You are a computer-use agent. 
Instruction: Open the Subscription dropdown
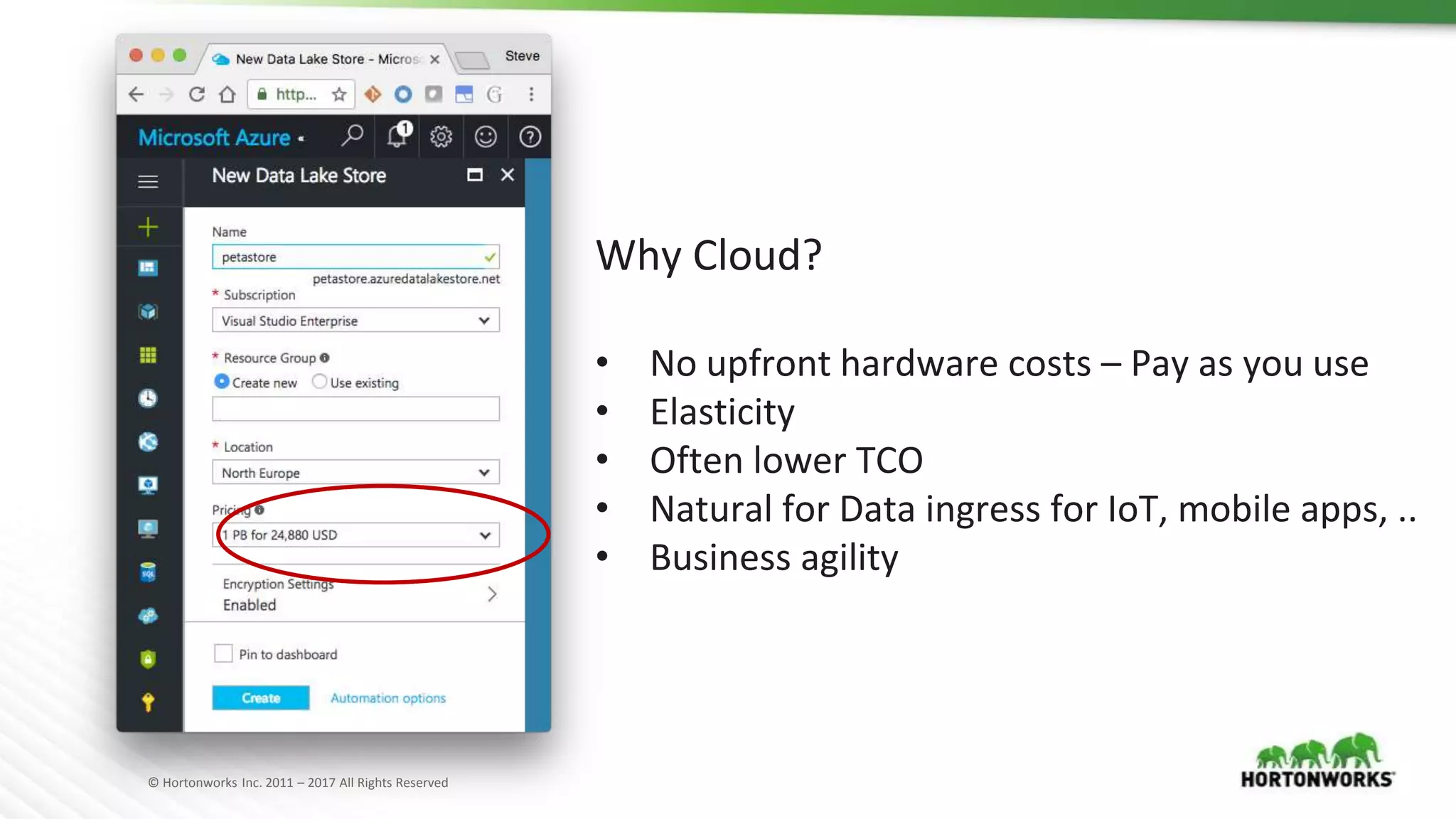coord(355,320)
